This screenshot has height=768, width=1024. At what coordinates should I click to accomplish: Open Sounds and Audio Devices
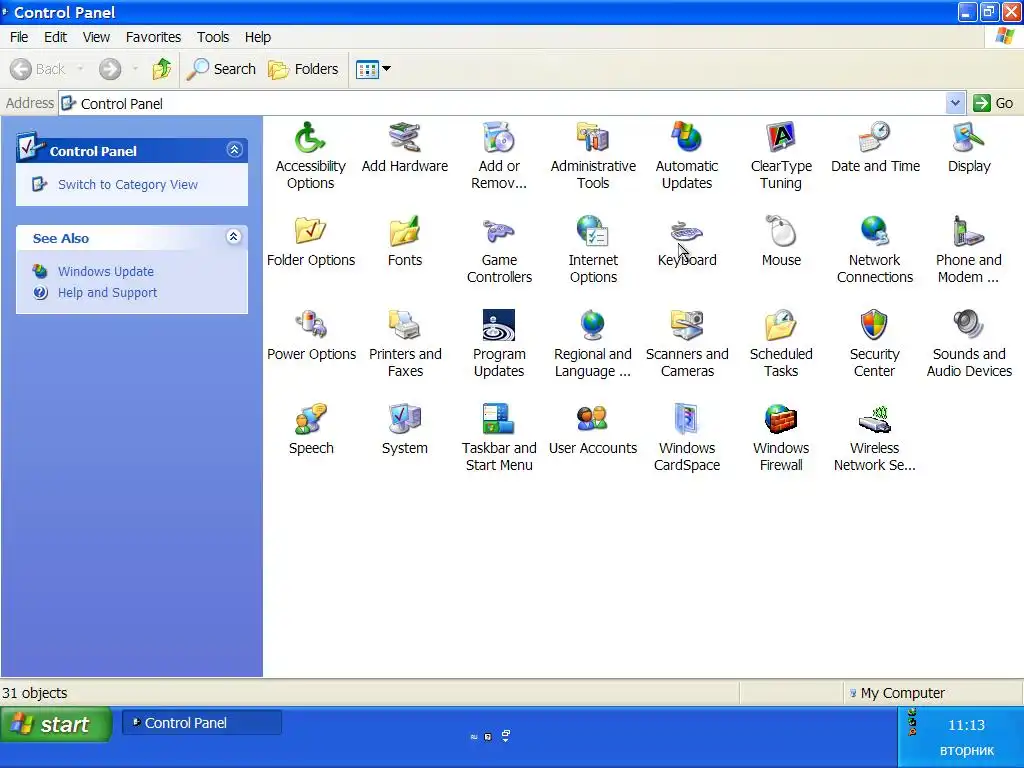click(969, 344)
